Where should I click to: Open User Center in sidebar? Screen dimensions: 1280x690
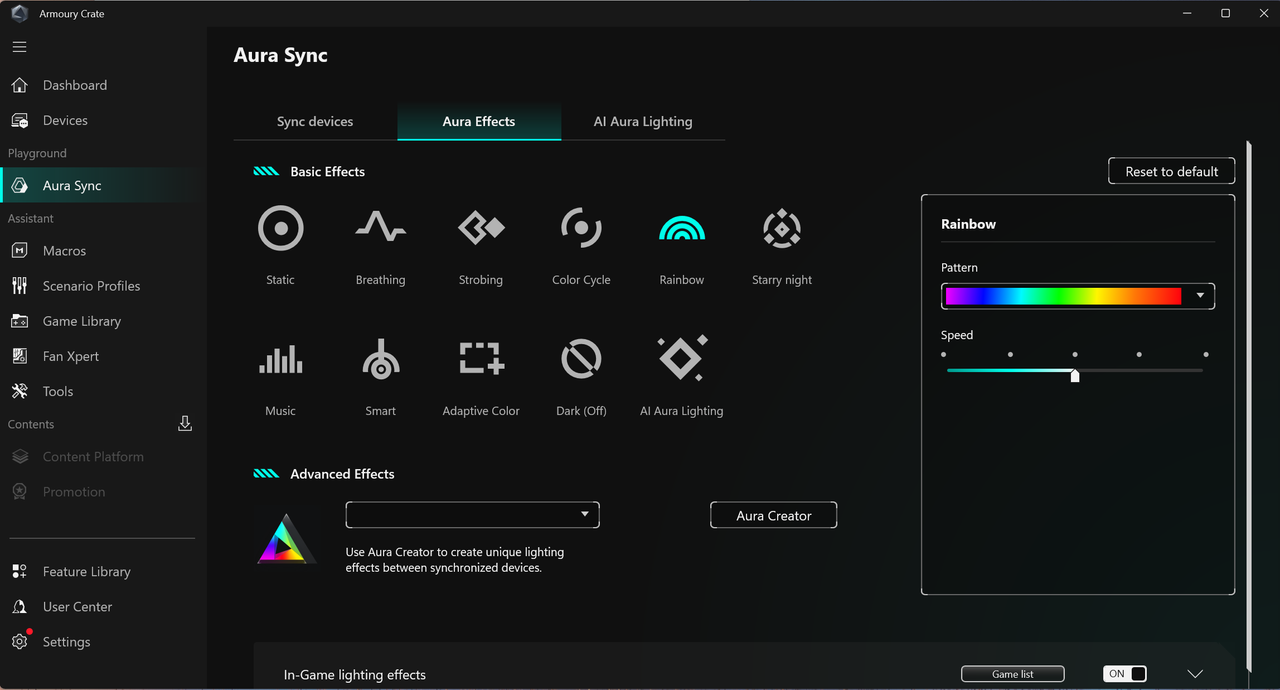[98, 607]
